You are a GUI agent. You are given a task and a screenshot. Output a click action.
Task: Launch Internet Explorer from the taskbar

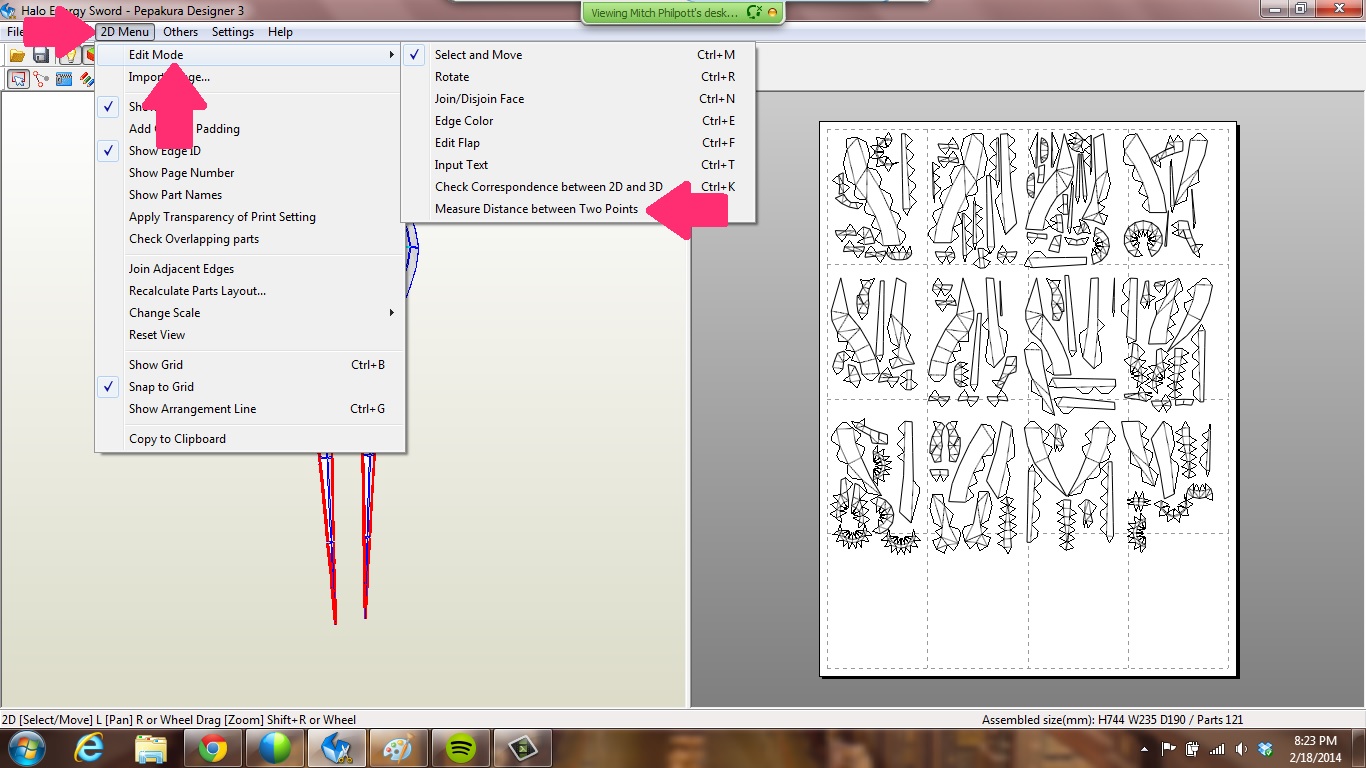[88, 748]
